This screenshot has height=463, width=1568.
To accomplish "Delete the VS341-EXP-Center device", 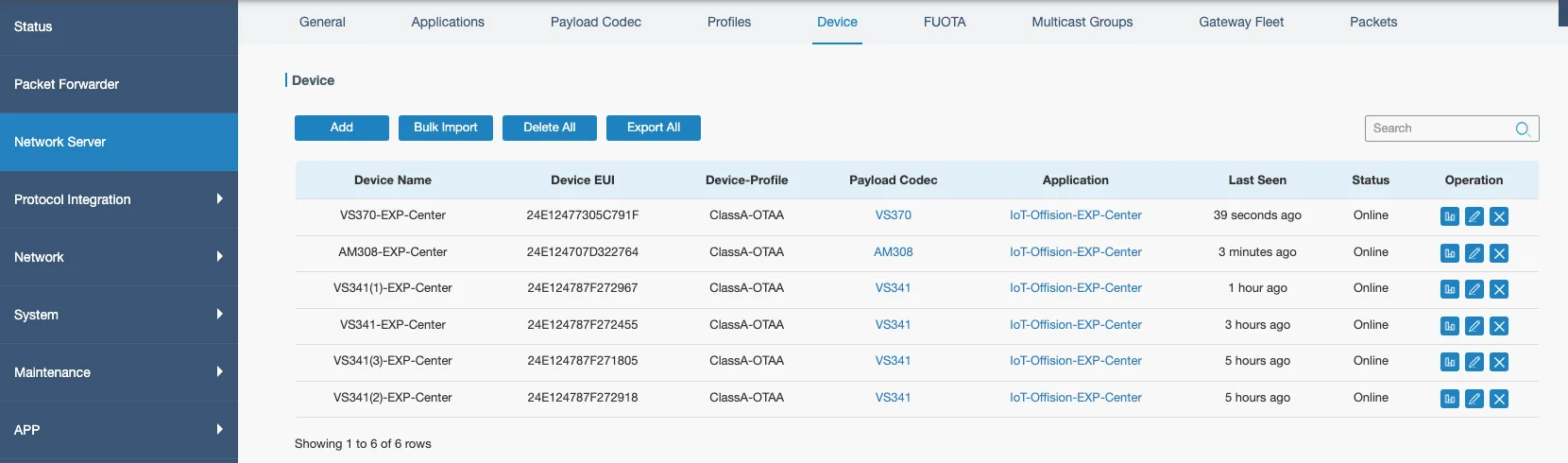I will click(x=1498, y=326).
